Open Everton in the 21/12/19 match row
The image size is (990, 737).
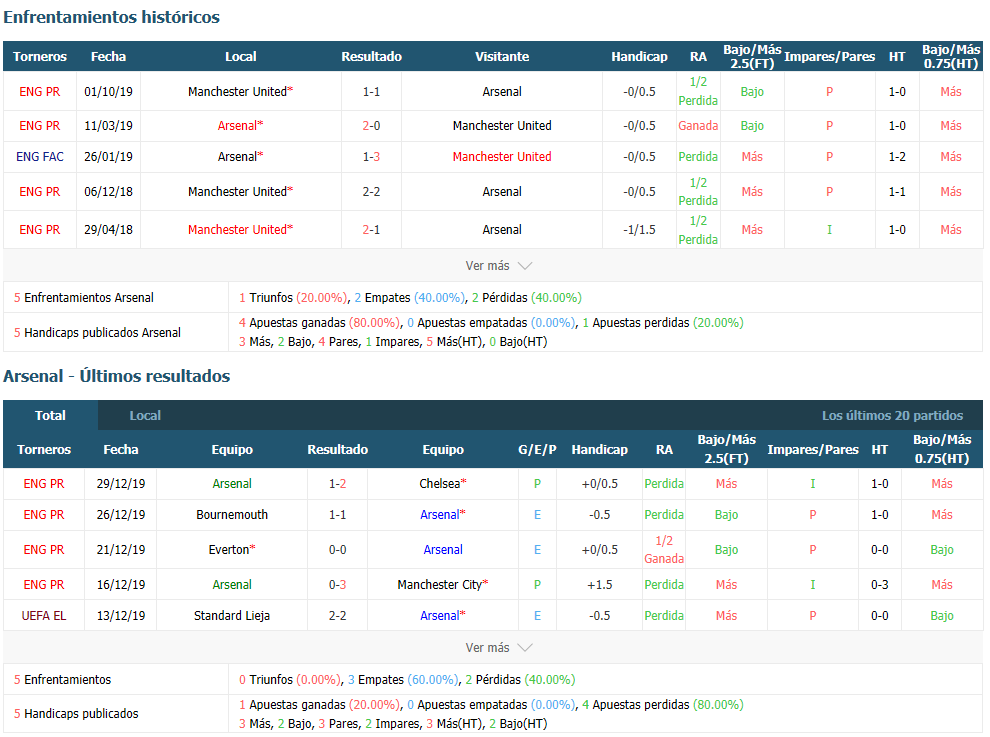click(x=232, y=549)
